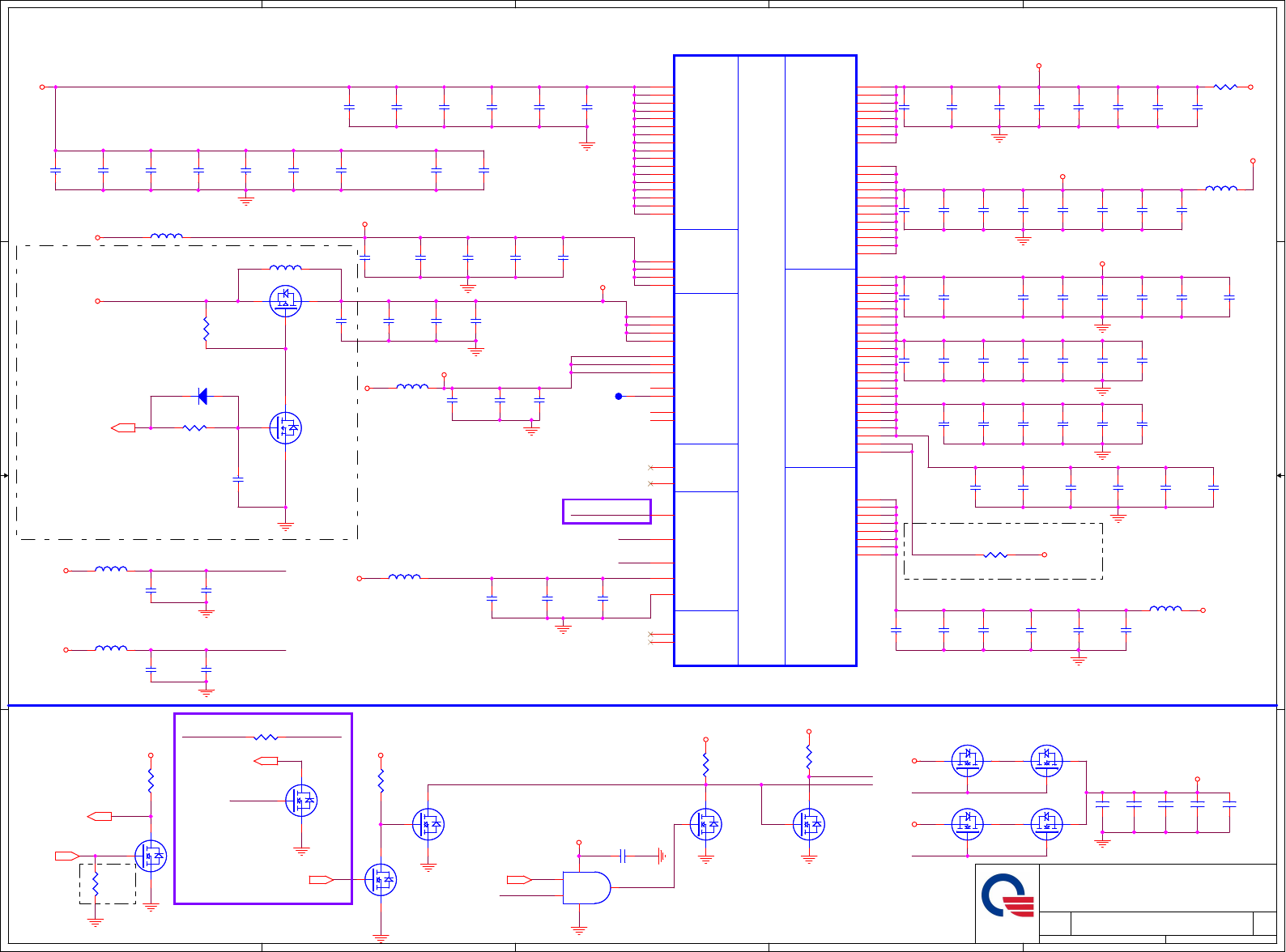Select the blue diode symbol
The width and height of the screenshot is (1286, 952).
[x=202, y=396]
